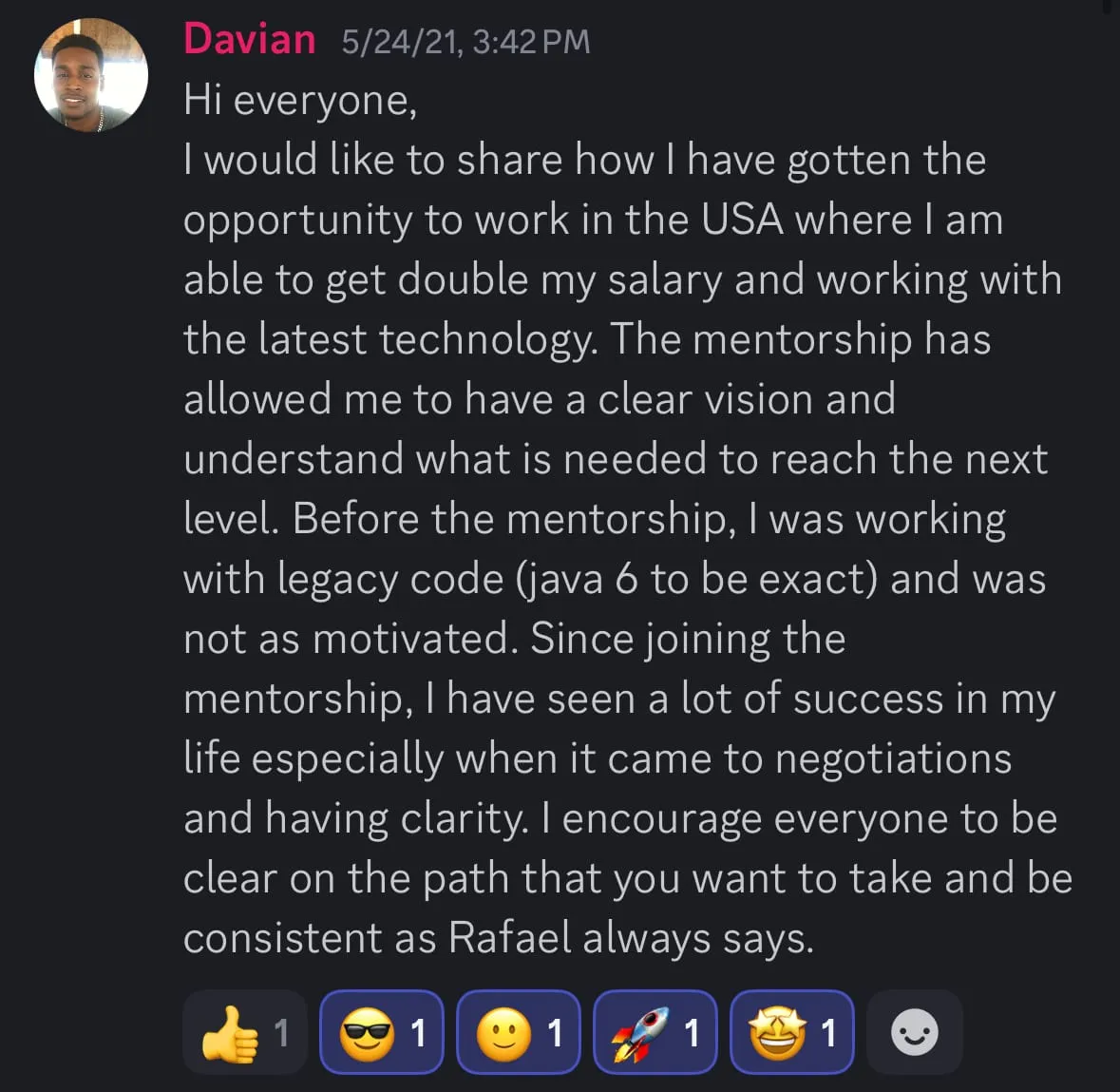This screenshot has height=1092, width=1120.
Task: Click the count beside the star-struck reaction
Action: [x=828, y=1033]
